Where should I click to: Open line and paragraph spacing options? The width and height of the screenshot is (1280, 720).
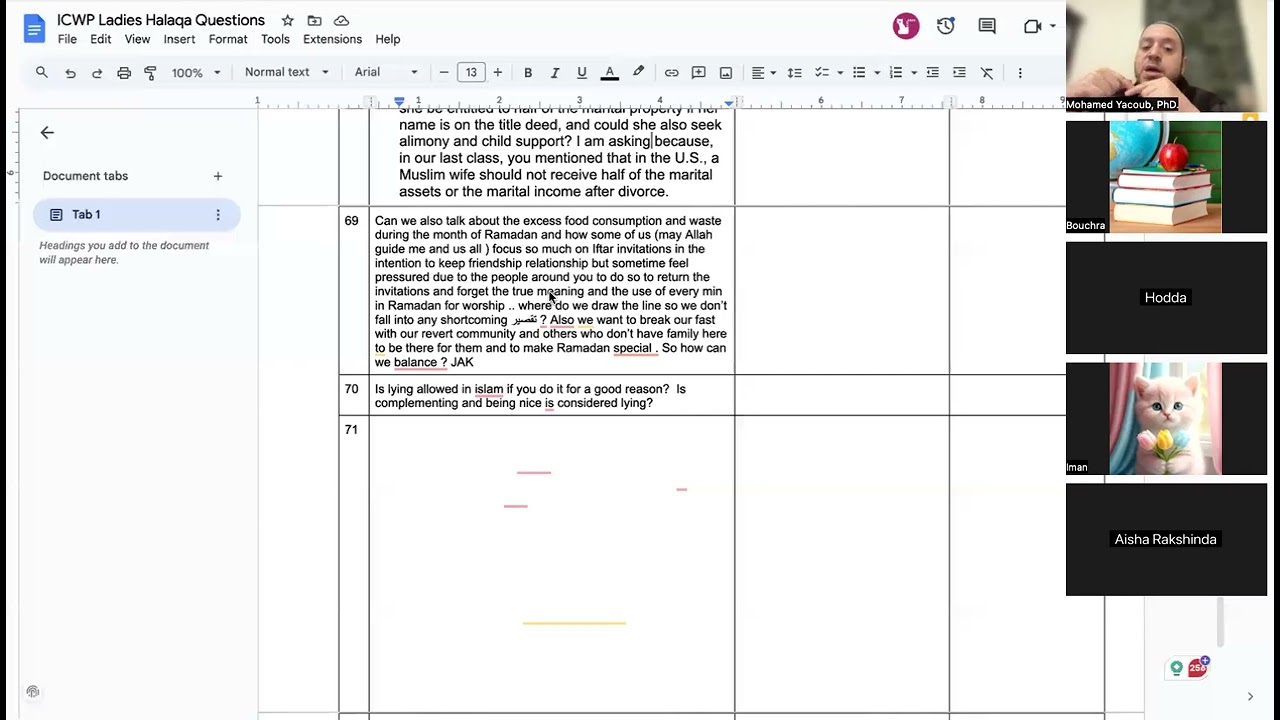click(795, 72)
